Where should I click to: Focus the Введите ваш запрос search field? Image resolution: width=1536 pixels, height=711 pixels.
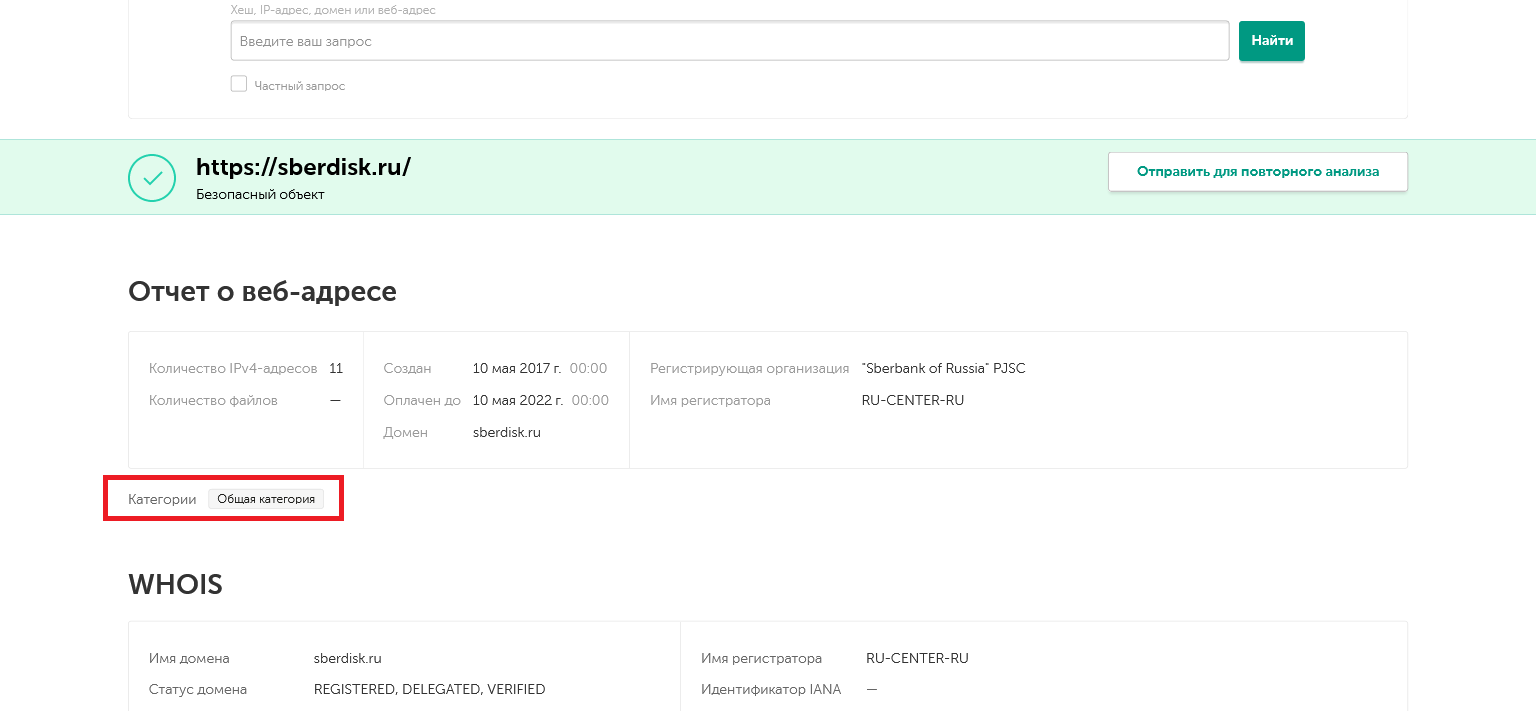click(730, 41)
